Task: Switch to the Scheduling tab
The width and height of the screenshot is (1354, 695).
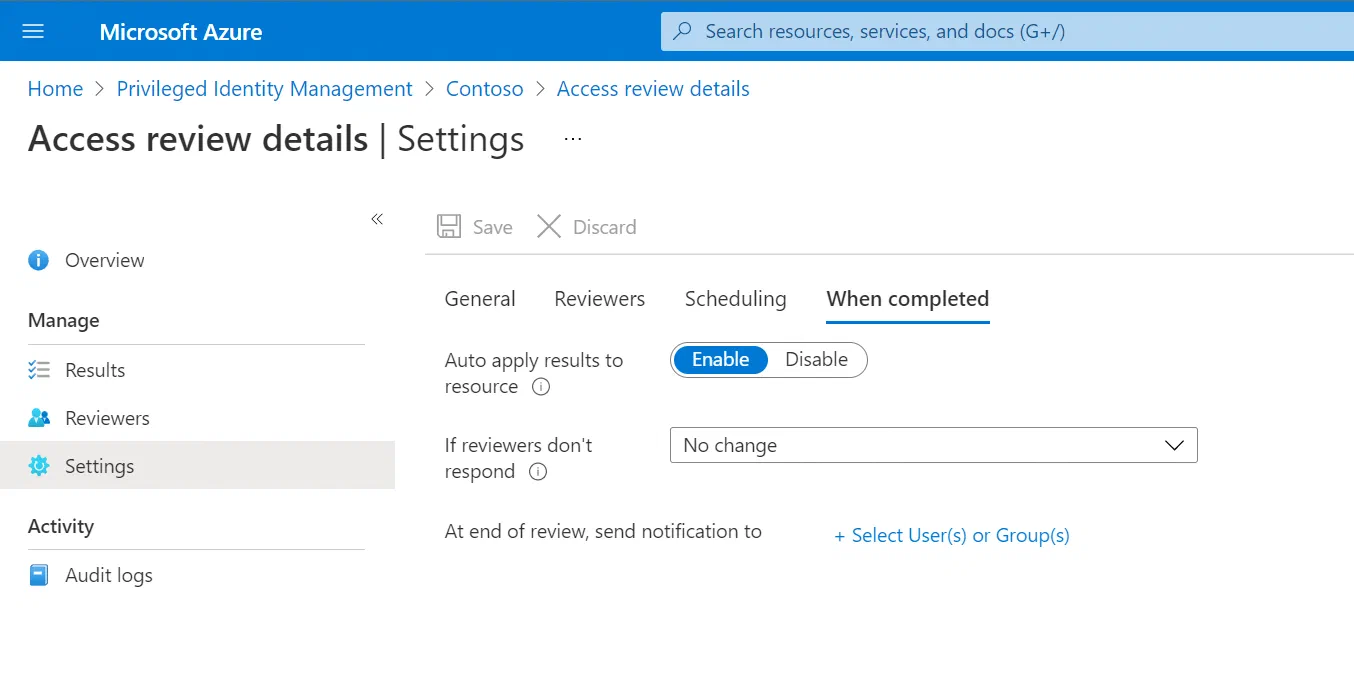Action: pos(735,299)
